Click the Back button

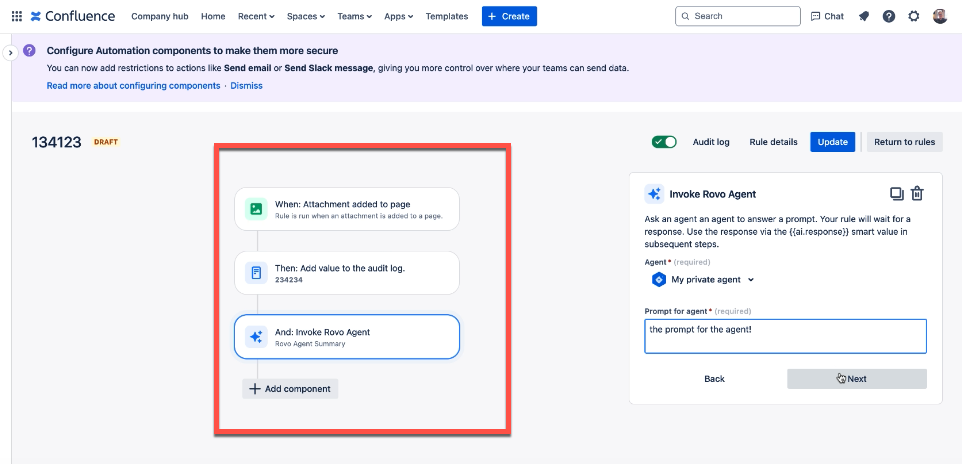click(714, 379)
